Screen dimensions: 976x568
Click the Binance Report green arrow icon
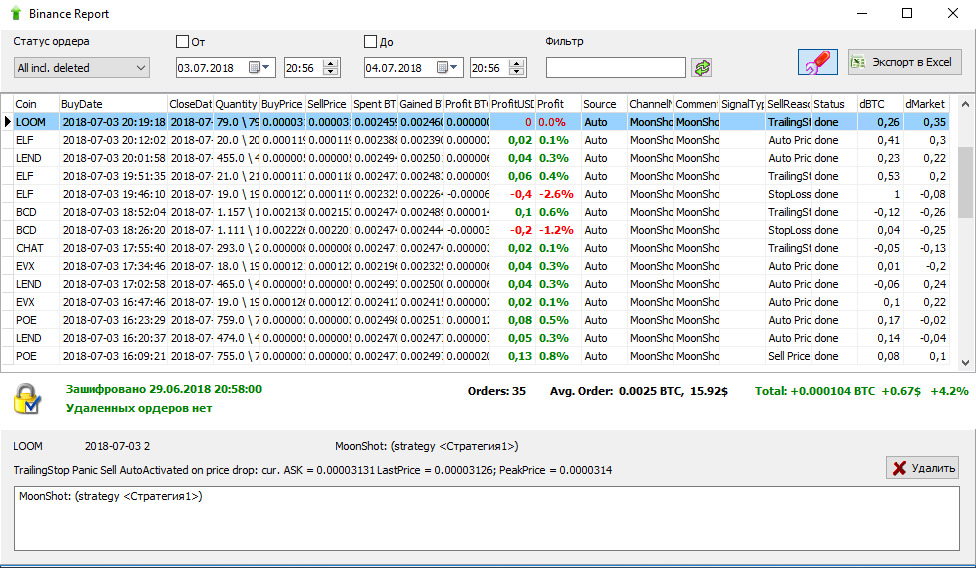click(16, 13)
